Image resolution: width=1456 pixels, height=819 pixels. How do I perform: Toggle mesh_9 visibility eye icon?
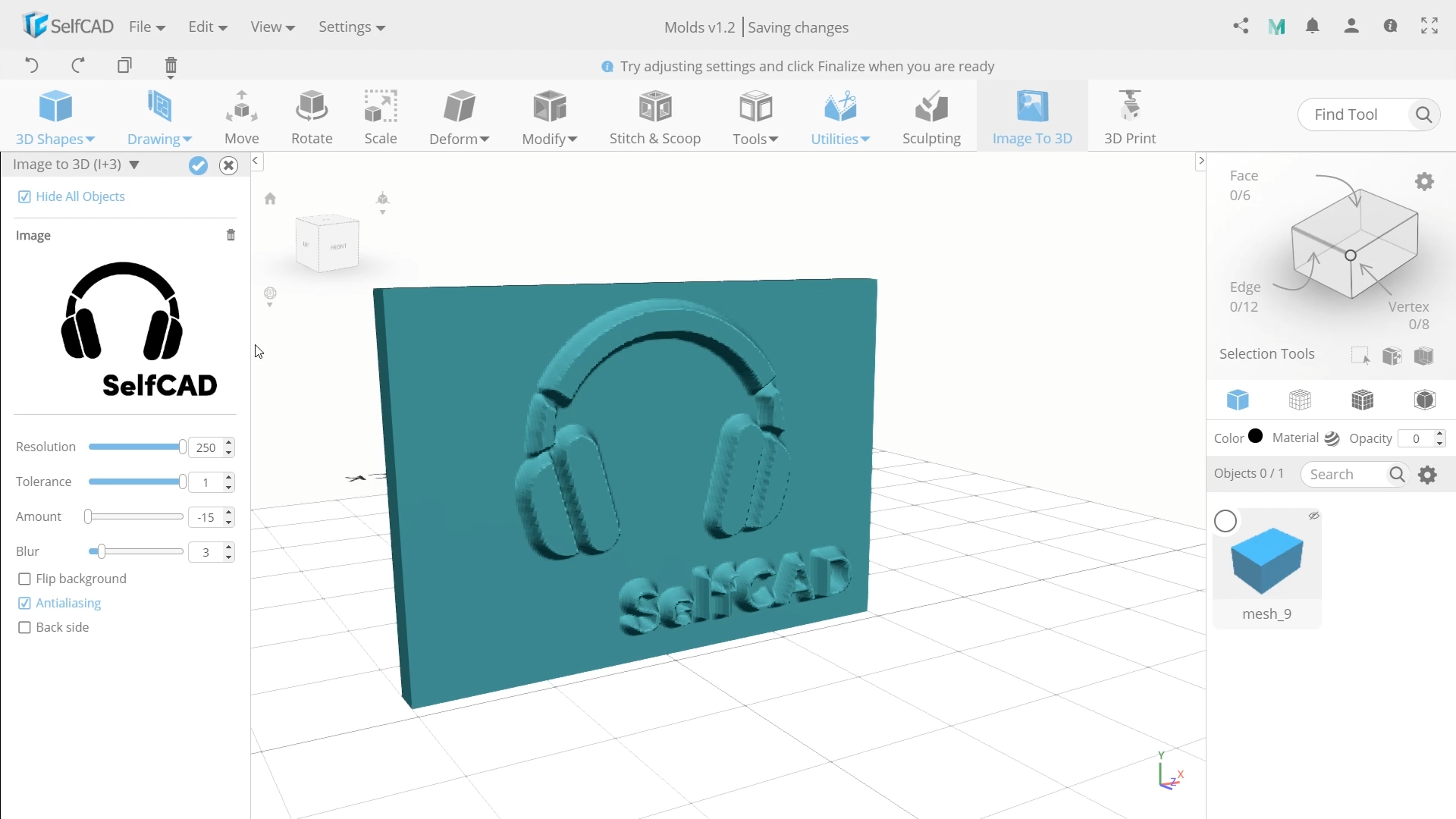[x=1313, y=516]
